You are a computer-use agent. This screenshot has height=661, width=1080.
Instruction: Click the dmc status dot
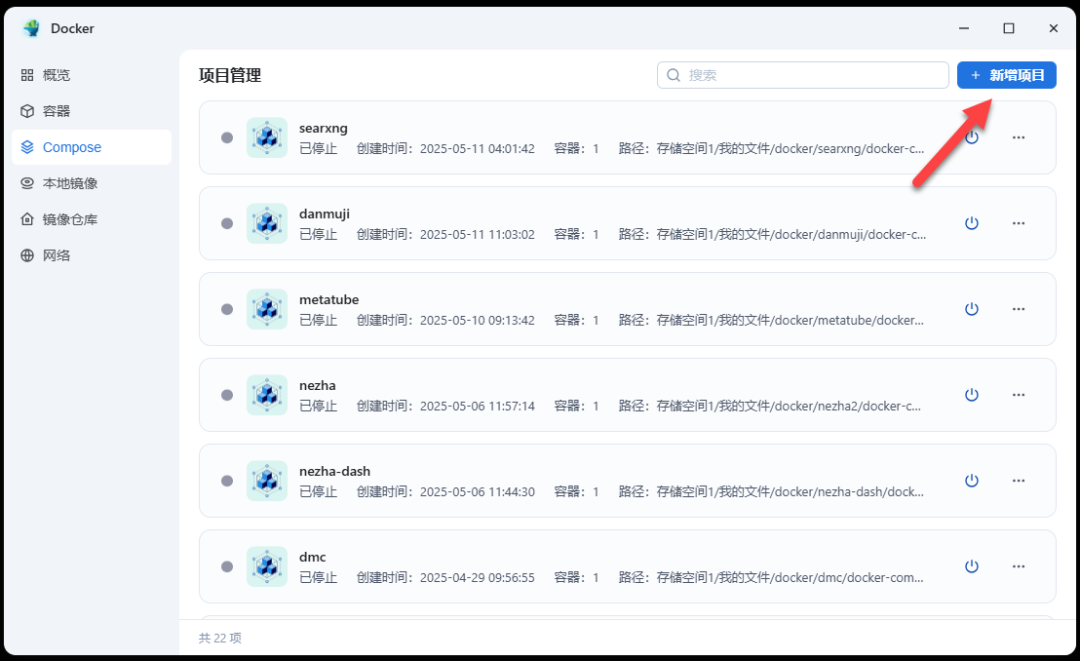click(x=227, y=567)
